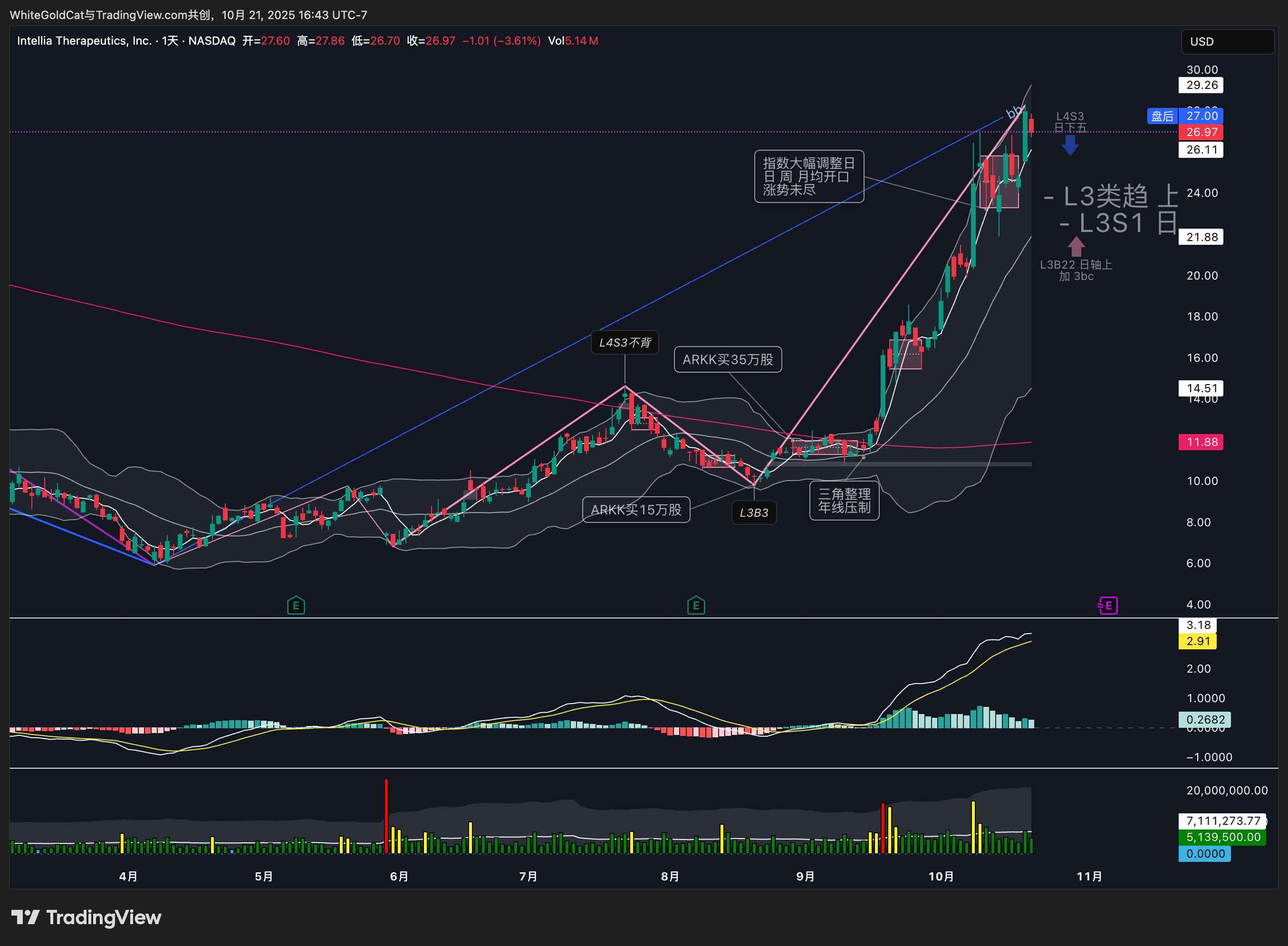Screen dimensions: 1288x946
Task: Click the tallest red volume bar
Action: 386,816
